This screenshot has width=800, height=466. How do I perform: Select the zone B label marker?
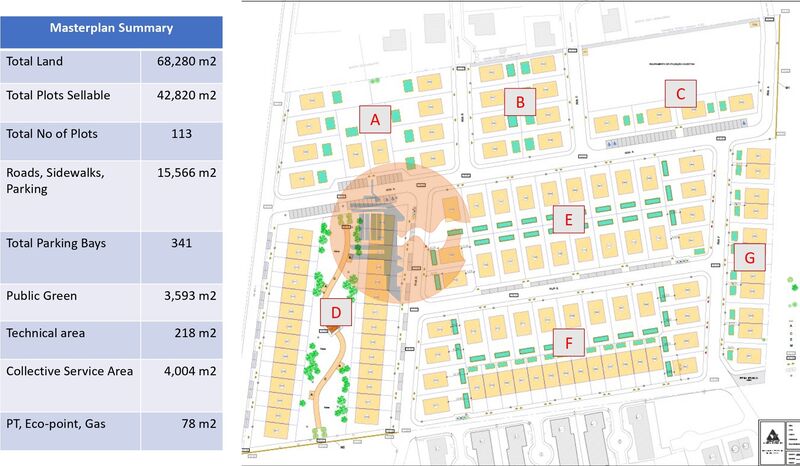tap(520, 100)
